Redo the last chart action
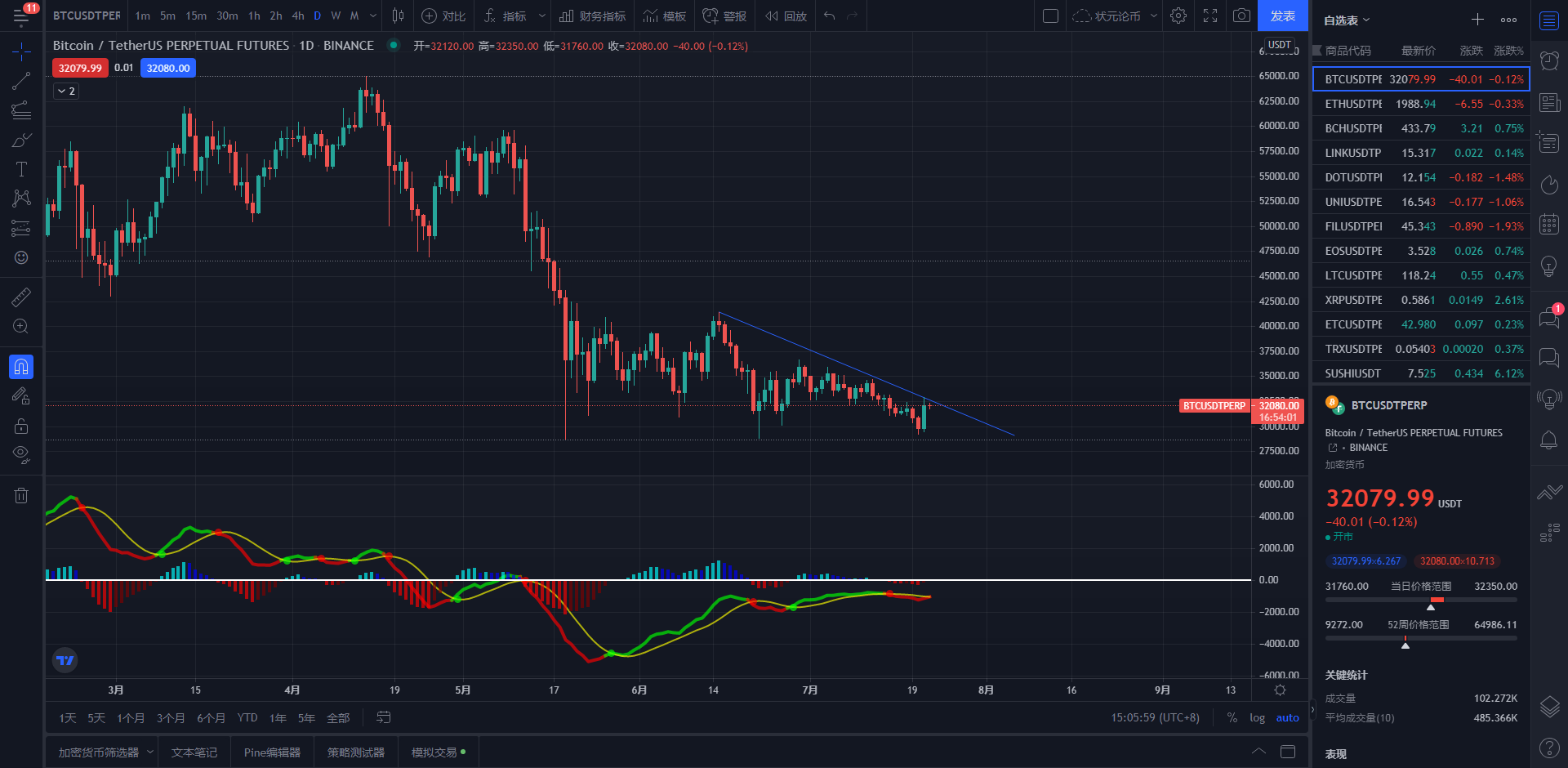 pos(853,16)
